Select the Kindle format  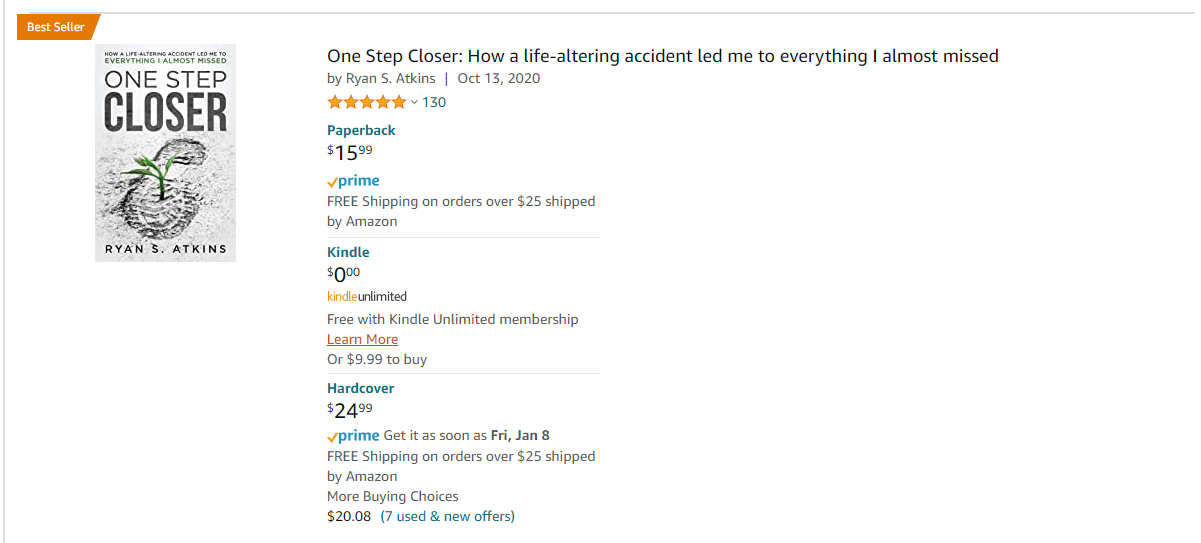[348, 252]
